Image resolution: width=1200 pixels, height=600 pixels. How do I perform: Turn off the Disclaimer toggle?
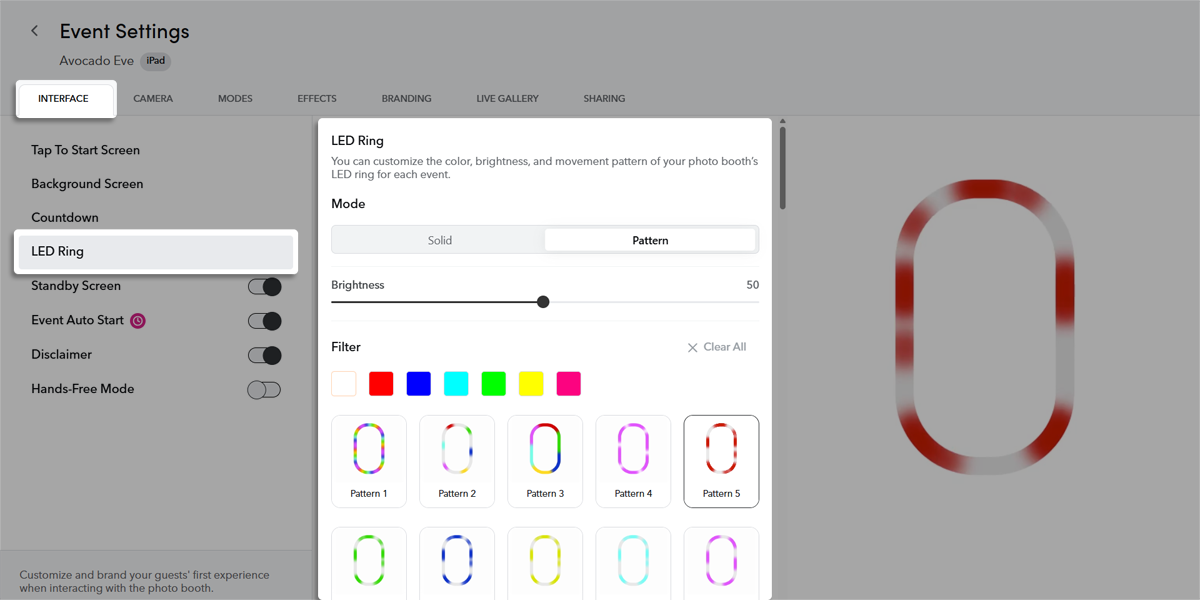(x=264, y=355)
